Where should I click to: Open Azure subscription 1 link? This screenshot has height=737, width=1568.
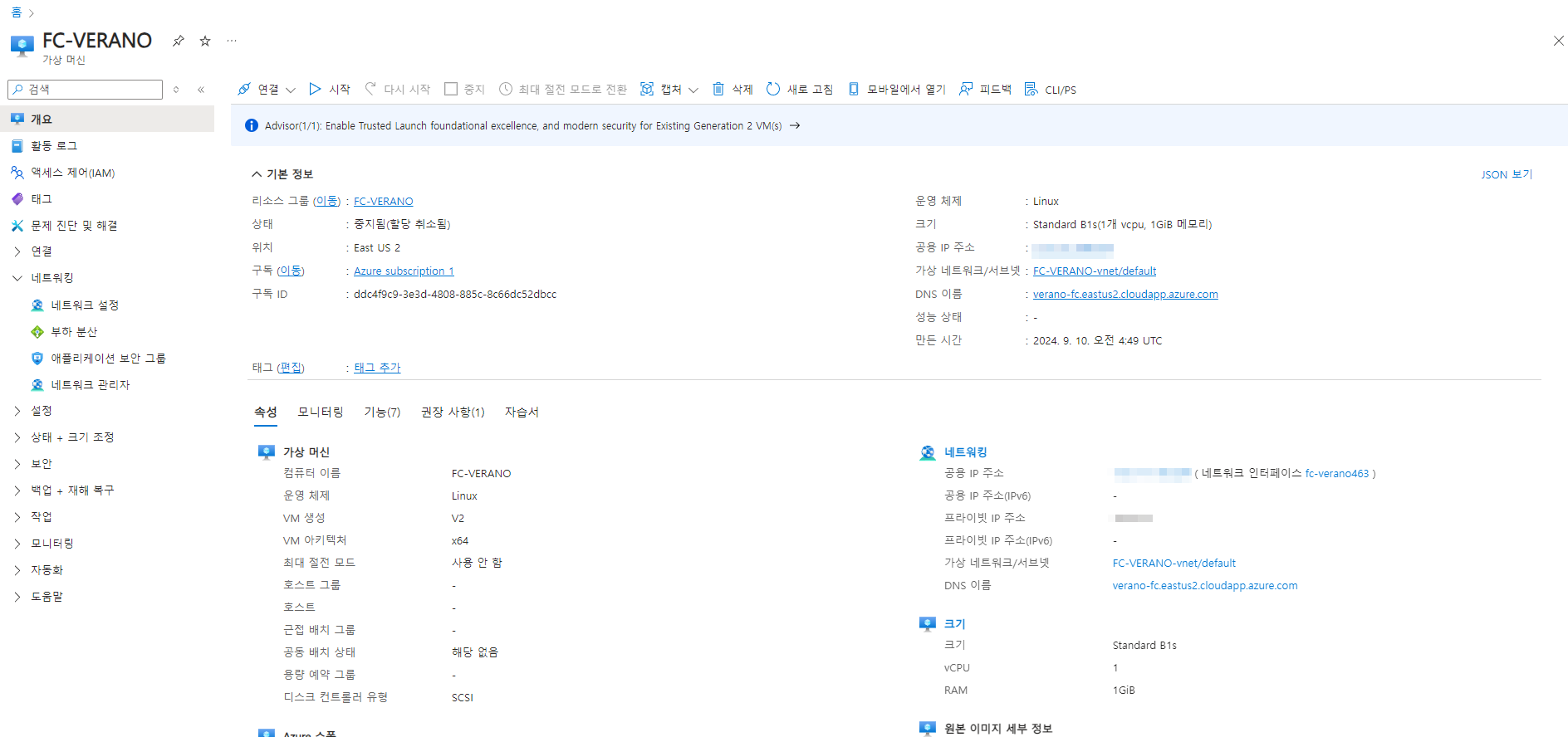404,271
